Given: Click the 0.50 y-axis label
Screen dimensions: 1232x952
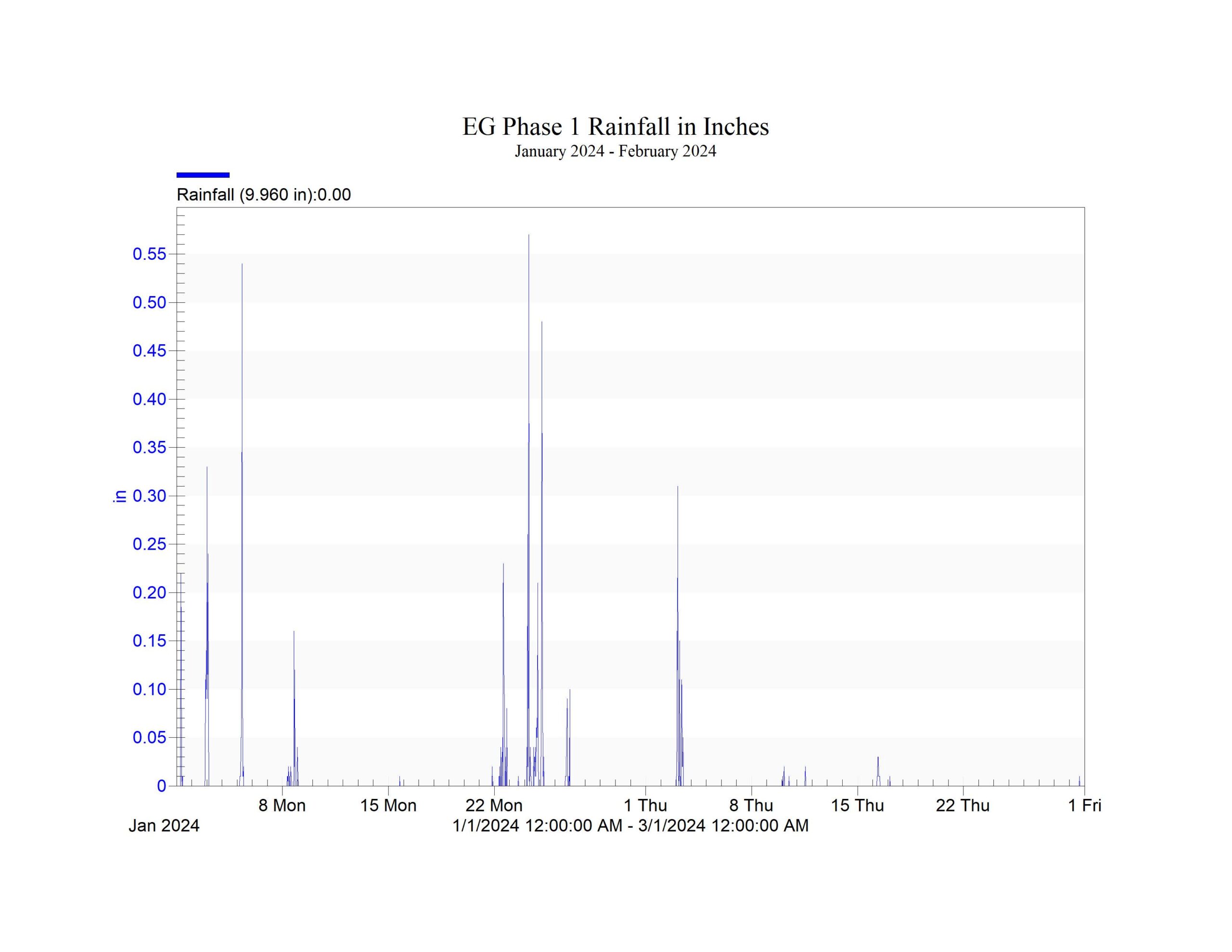Looking at the screenshot, I should [150, 302].
